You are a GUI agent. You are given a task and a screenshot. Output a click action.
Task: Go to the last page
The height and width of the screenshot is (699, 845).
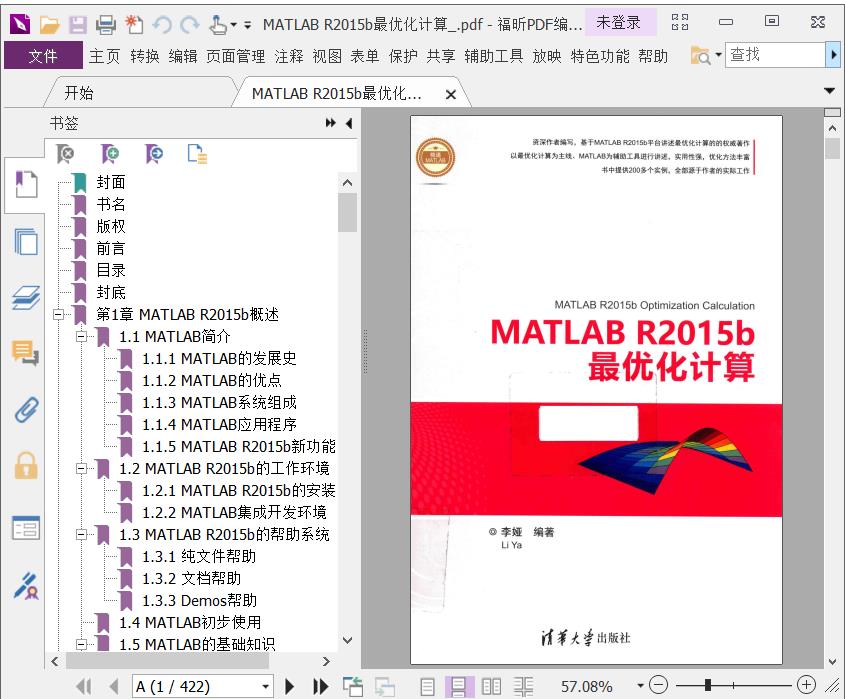[321, 687]
